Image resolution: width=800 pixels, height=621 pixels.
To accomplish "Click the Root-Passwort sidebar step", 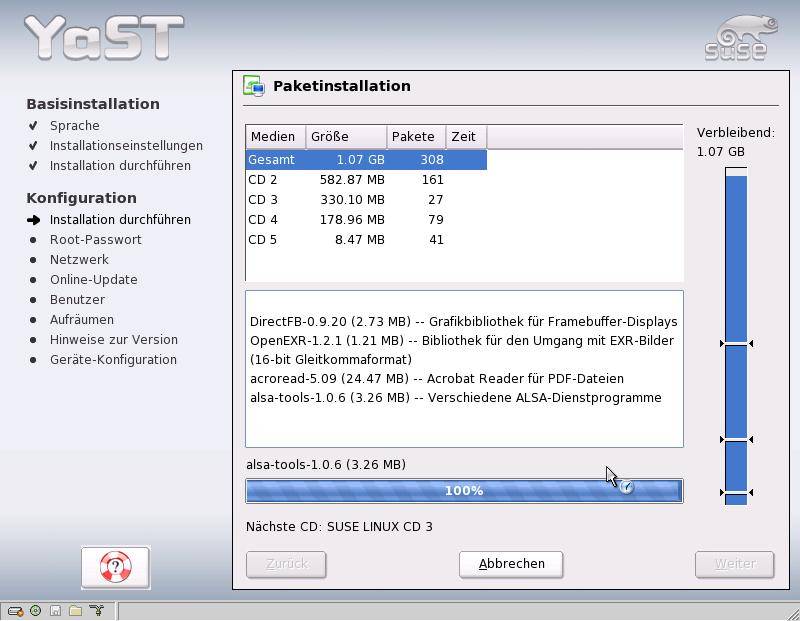I will 95,239.
